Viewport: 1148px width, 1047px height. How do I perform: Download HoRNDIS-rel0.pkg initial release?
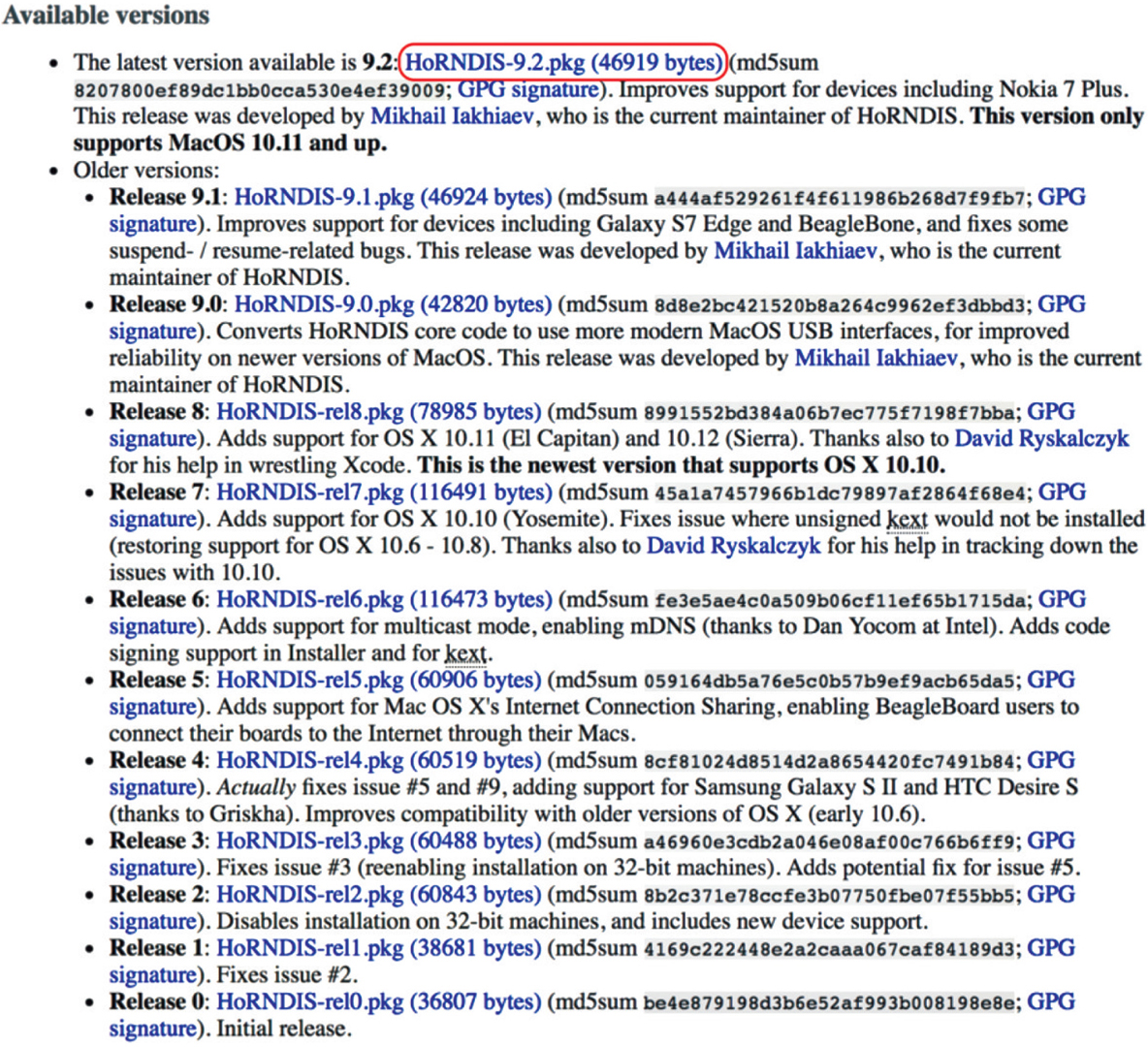378,1002
